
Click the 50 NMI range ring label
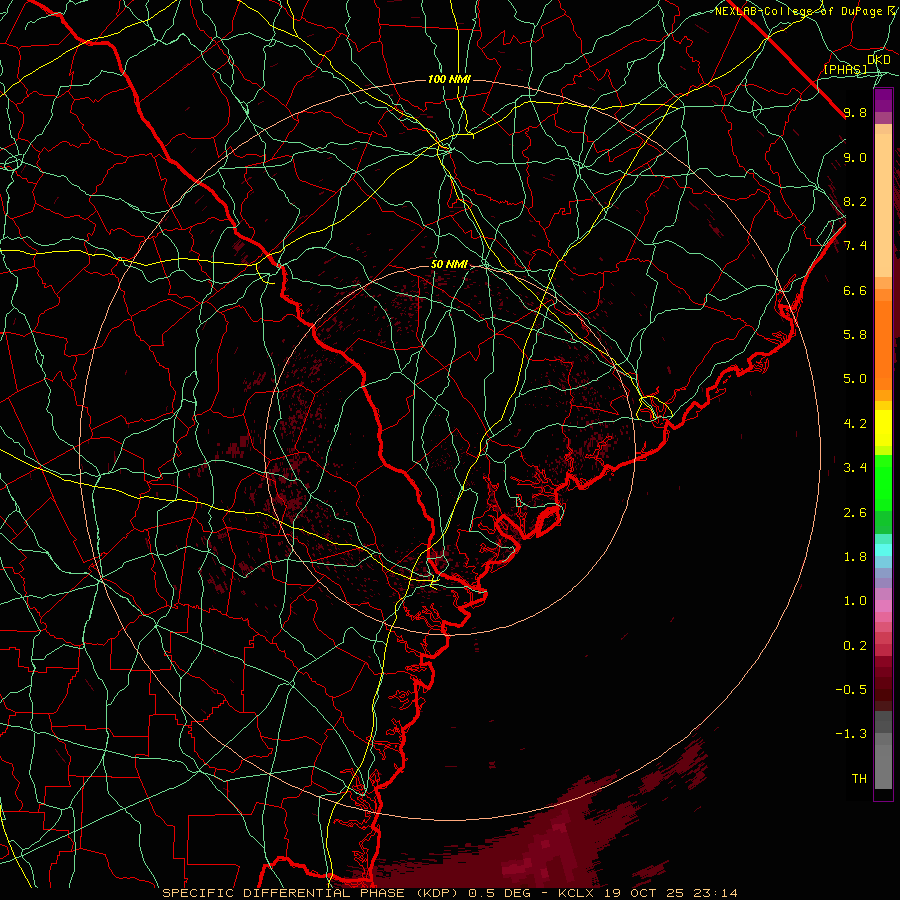(x=449, y=265)
